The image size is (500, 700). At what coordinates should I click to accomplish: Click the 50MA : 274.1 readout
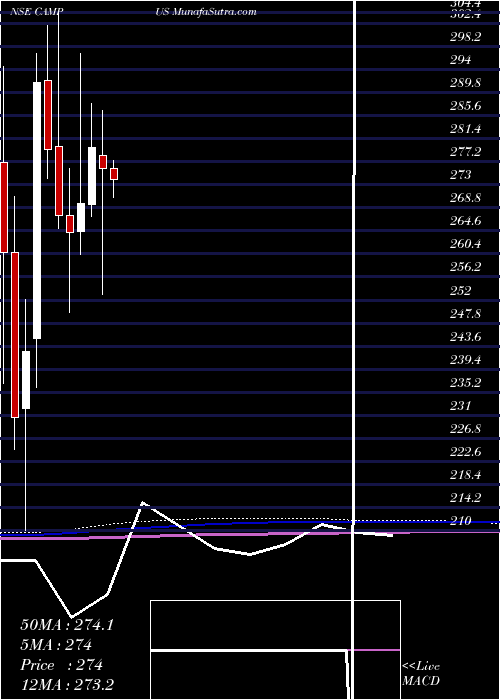(x=67, y=625)
